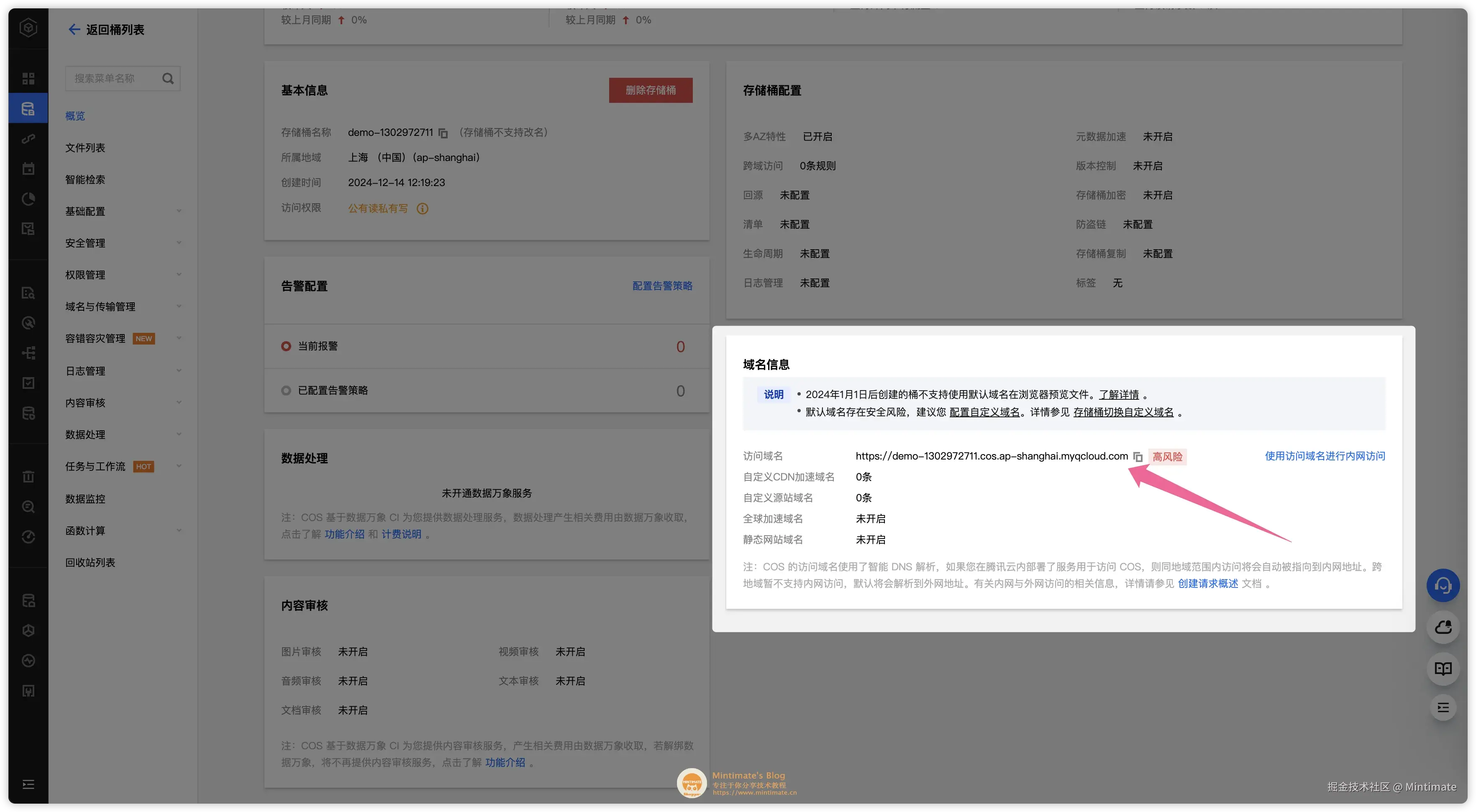Select the 文件列表 menu item

(85, 147)
